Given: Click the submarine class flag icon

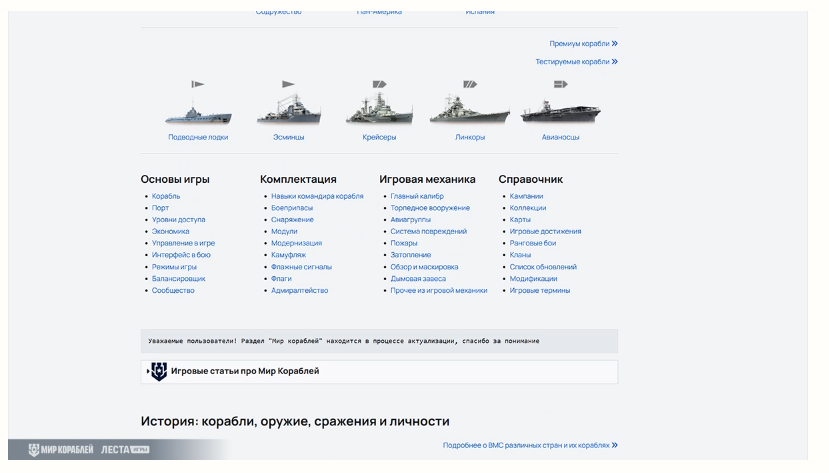Looking at the screenshot, I should pyautogui.click(x=198, y=84).
